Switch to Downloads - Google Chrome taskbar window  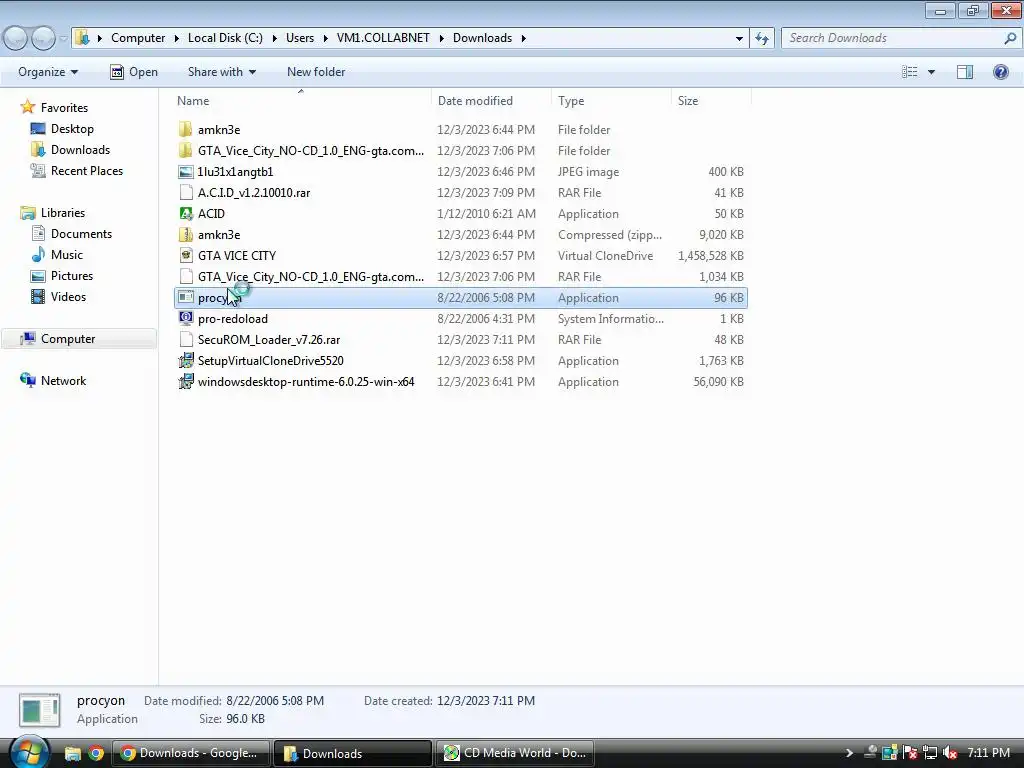tap(191, 754)
